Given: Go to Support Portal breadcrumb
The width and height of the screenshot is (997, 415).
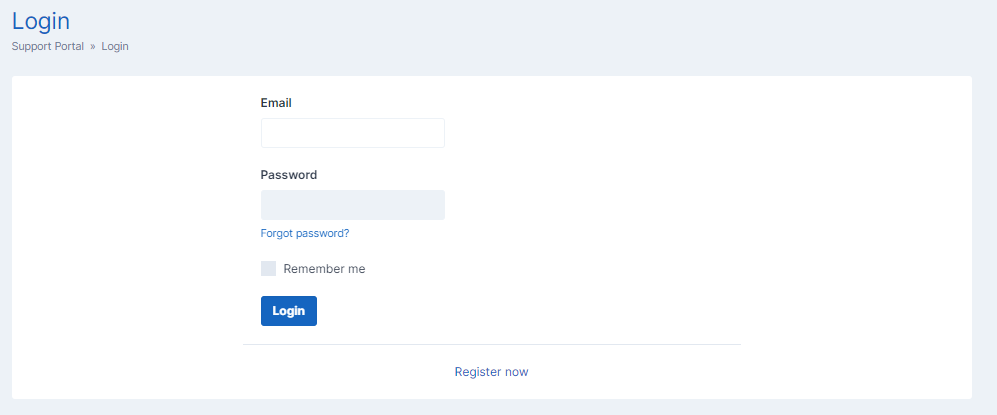Looking at the screenshot, I should [x=48, y=46].
